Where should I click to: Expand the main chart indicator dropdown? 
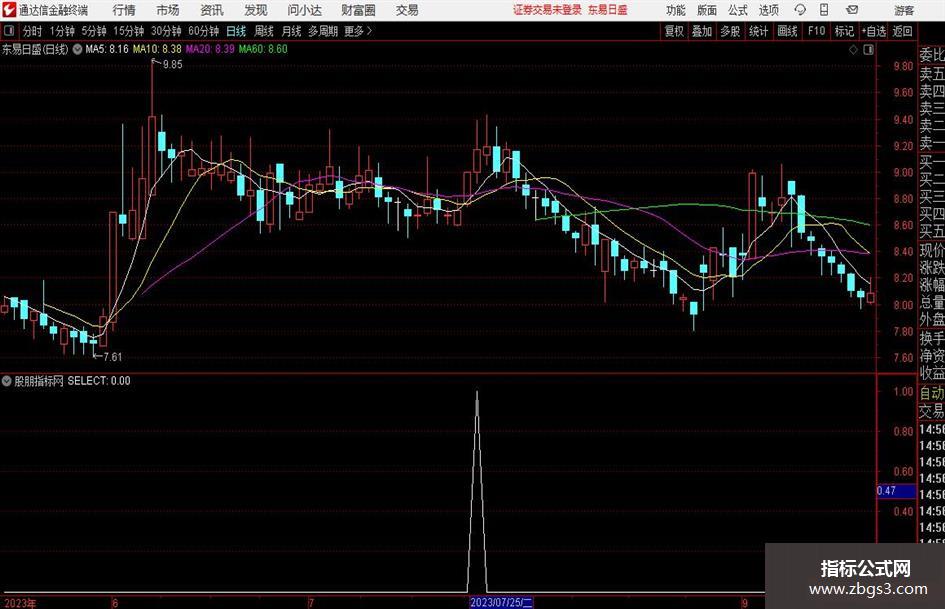pyautogui.click(x=77, y=49)
